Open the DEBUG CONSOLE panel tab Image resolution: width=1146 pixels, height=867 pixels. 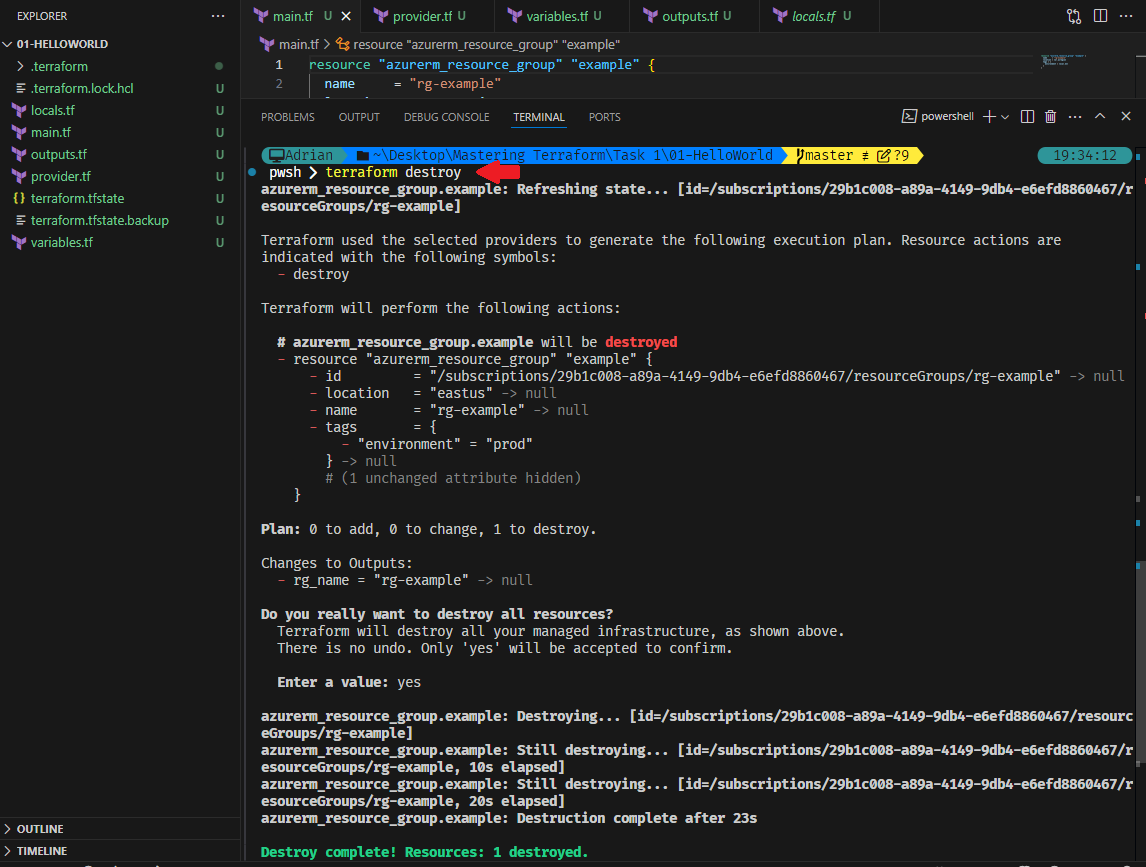coord(447,117)
